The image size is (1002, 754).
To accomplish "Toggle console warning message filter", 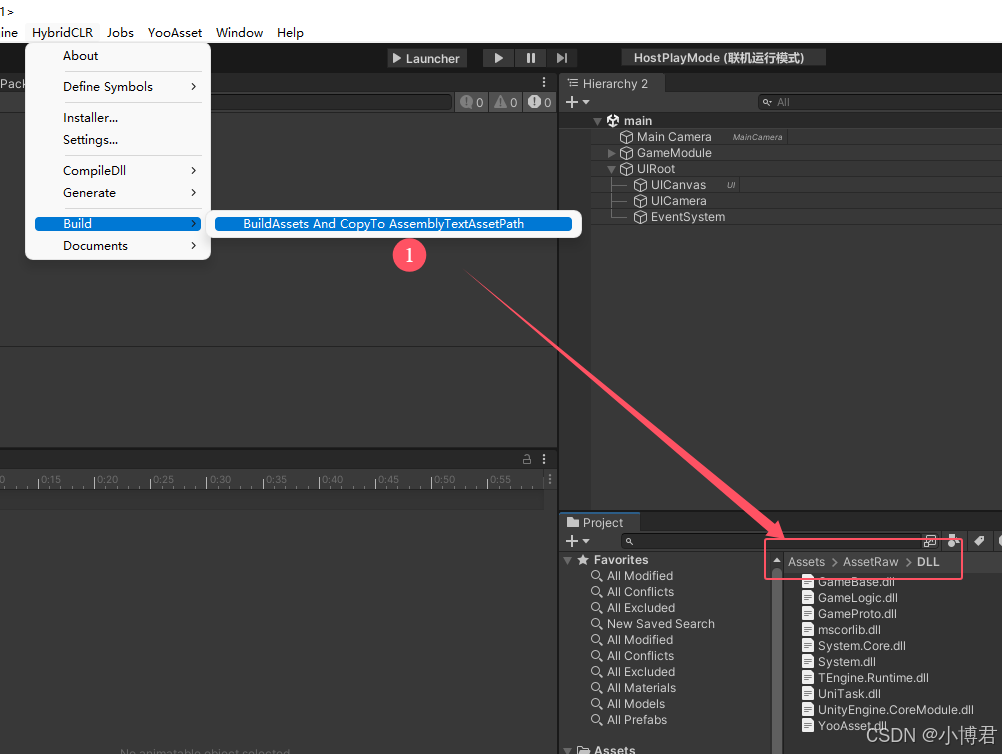I will [505, 102].
